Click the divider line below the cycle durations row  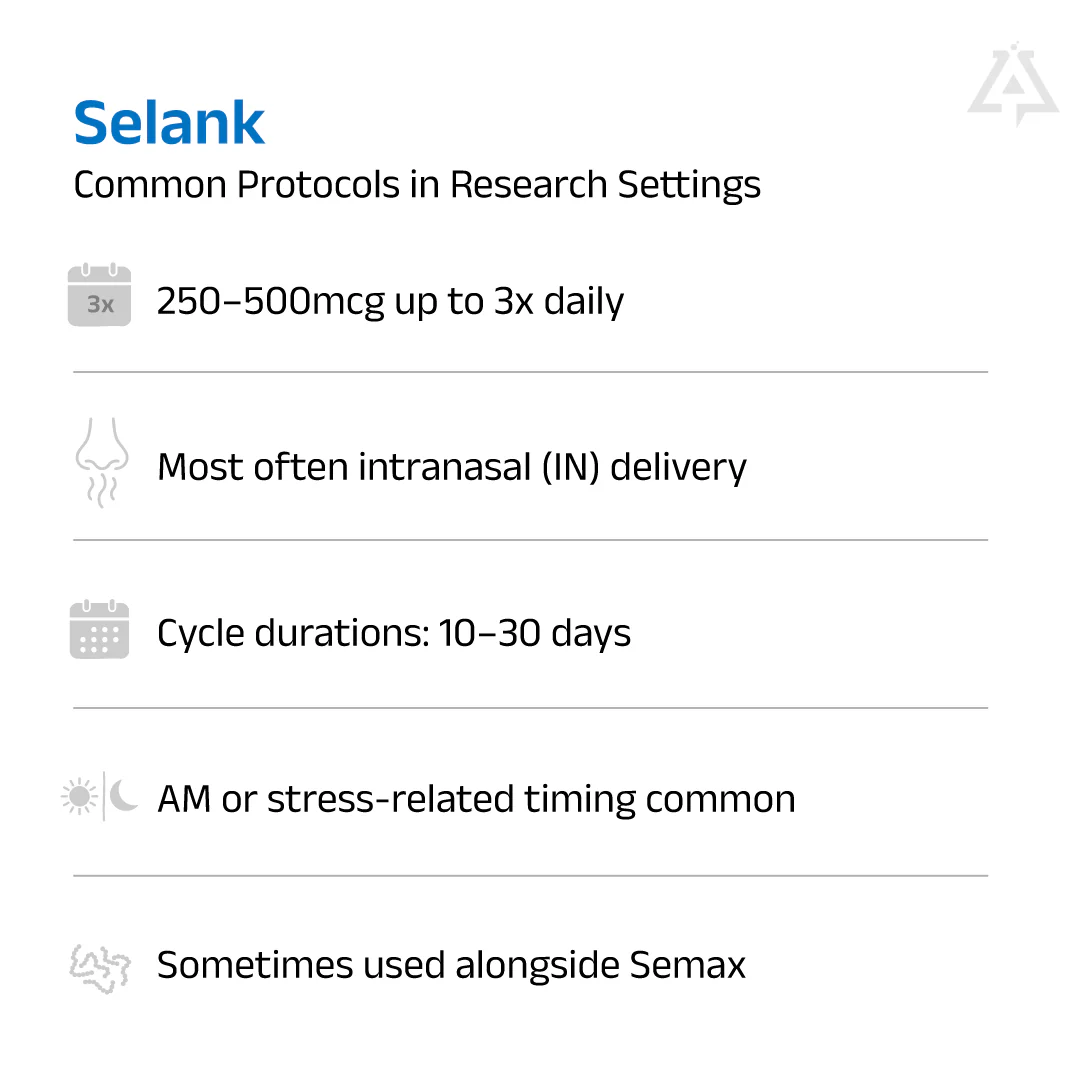coord(530,708)
